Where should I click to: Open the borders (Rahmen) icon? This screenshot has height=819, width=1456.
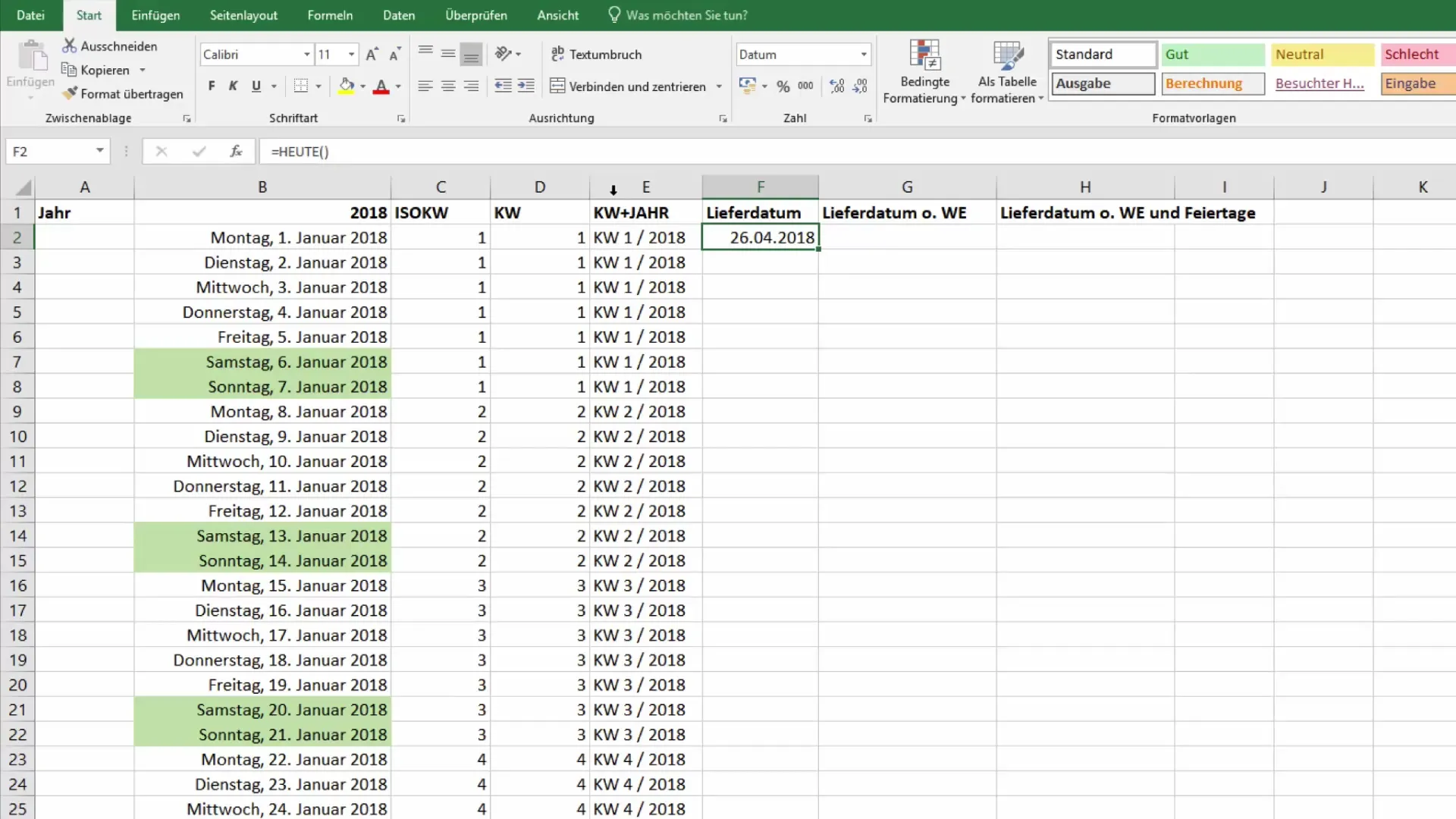pyautogui.click(x=301, y=86)
